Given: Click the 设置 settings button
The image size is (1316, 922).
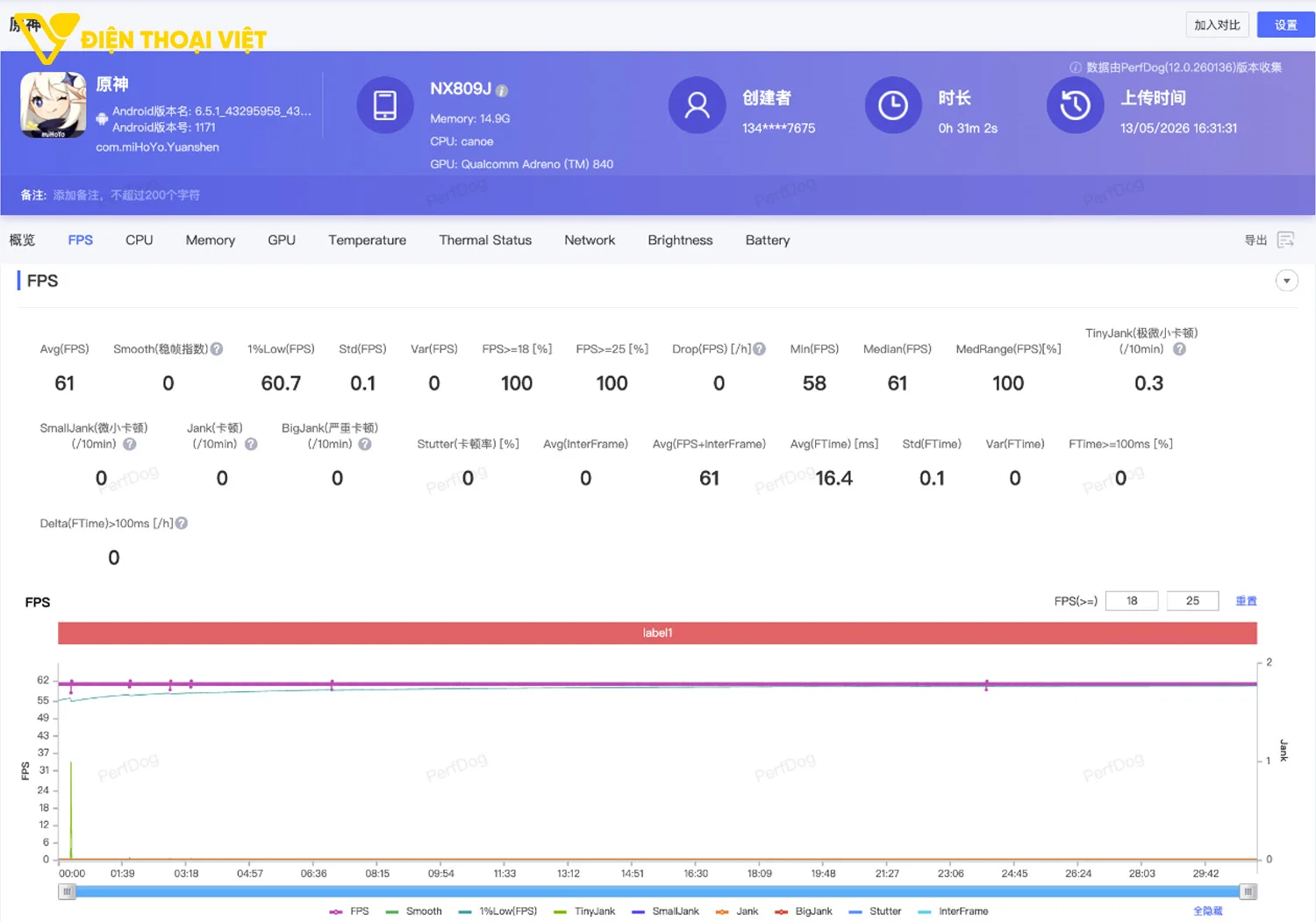Looking at the screenshot, I should point(1285,25).
